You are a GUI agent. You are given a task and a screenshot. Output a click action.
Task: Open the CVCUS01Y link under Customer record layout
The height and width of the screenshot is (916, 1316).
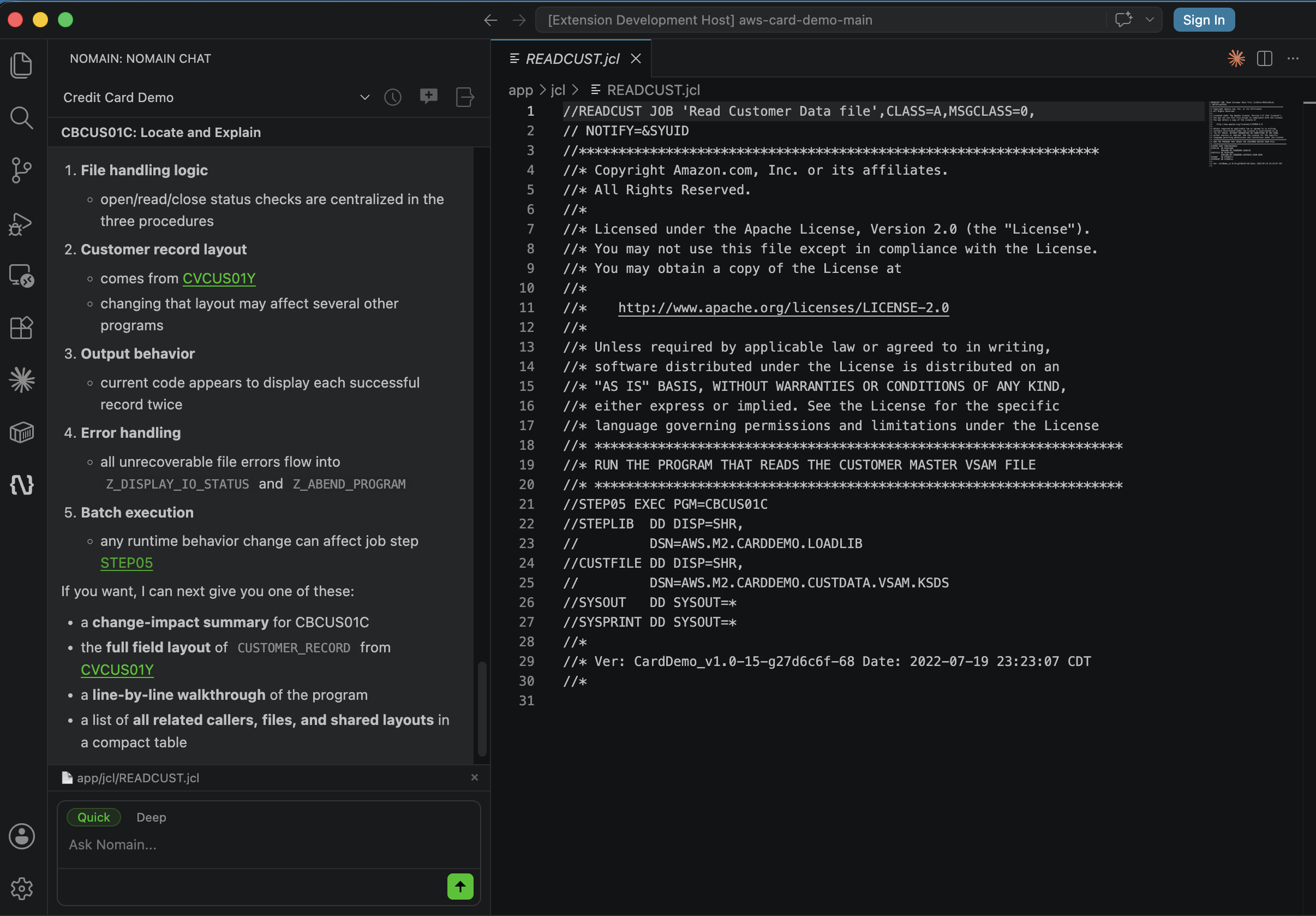[x=219, y=278]
